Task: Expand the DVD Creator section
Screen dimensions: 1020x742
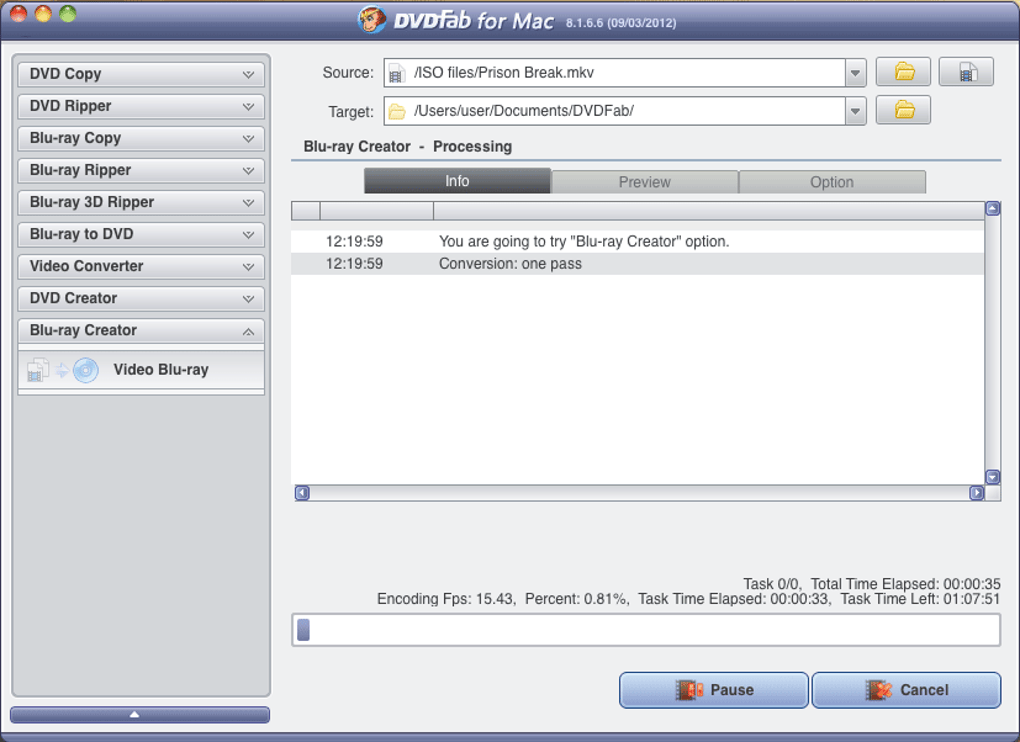Action: 141,298
